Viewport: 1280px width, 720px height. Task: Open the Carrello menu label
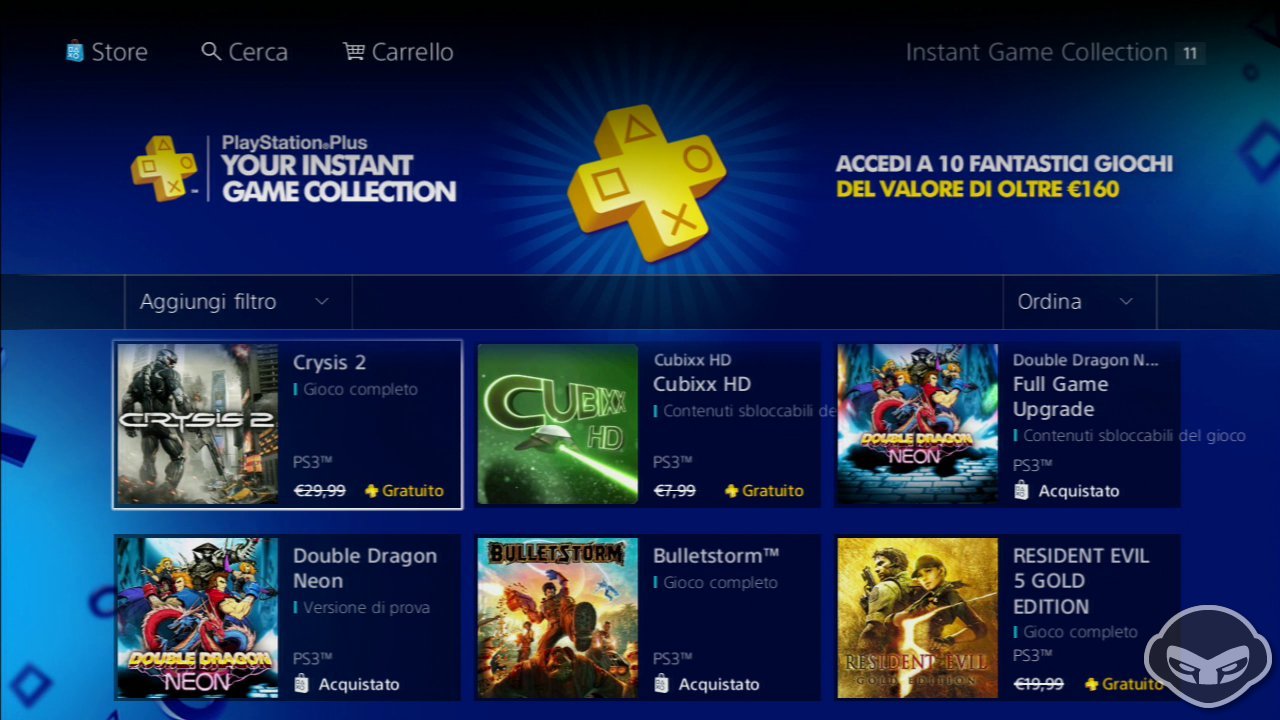point(412,52)
